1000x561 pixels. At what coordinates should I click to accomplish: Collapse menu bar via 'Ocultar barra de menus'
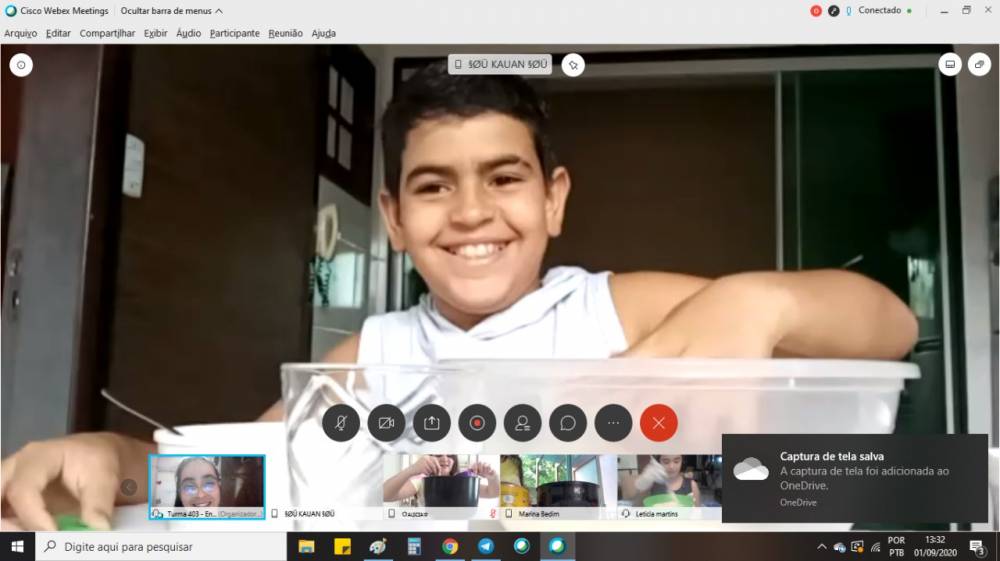click(171, 11)
